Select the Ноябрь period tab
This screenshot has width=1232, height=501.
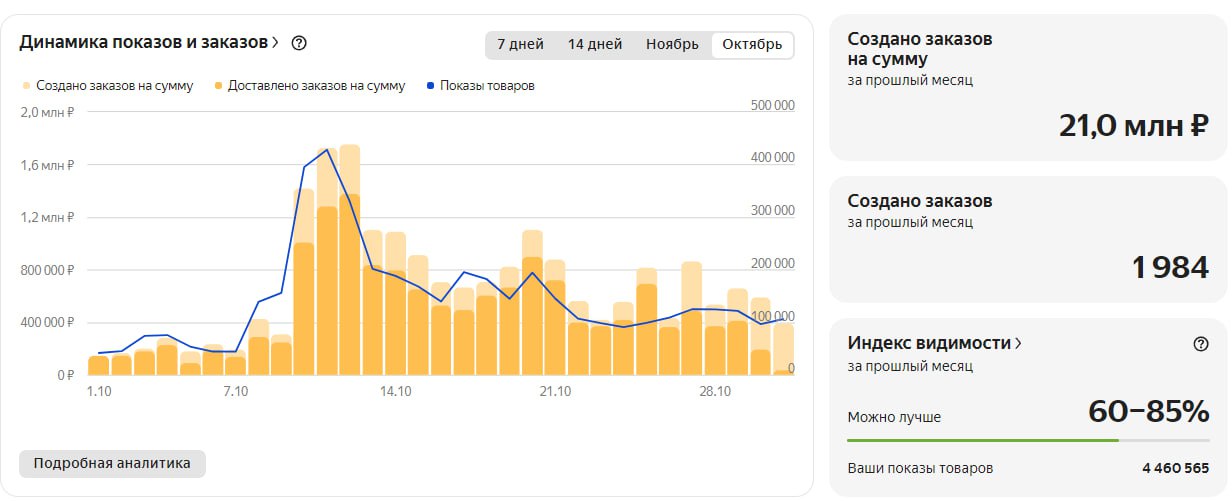672,44
